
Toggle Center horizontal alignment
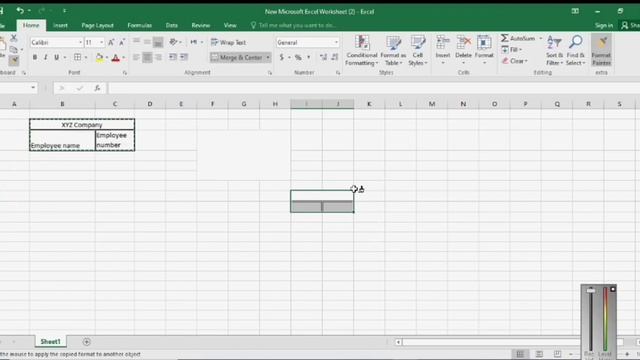(x=147, y=57)
